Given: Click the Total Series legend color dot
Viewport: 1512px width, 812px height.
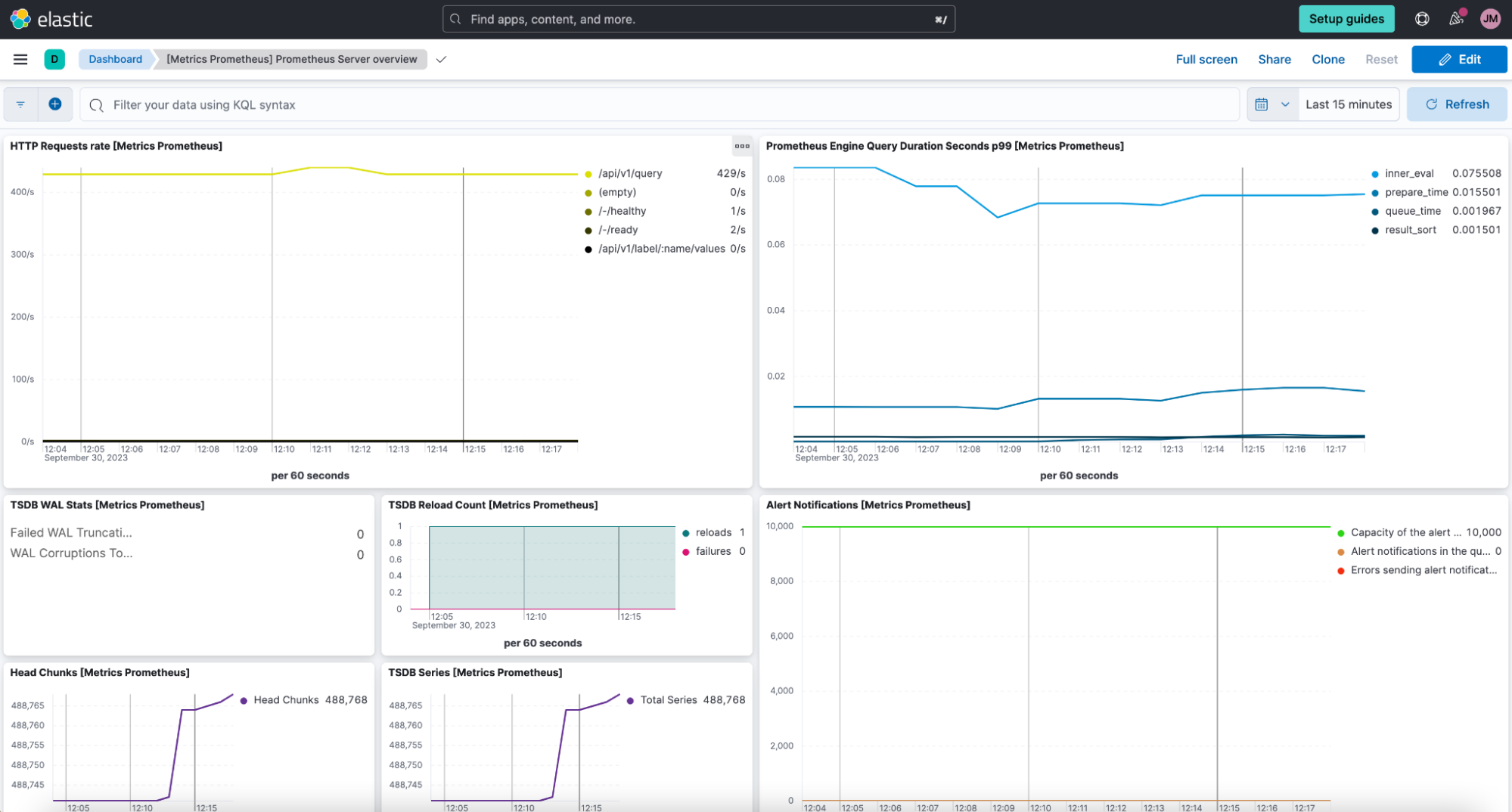Looking at the screenshot, I should [630, 700].
